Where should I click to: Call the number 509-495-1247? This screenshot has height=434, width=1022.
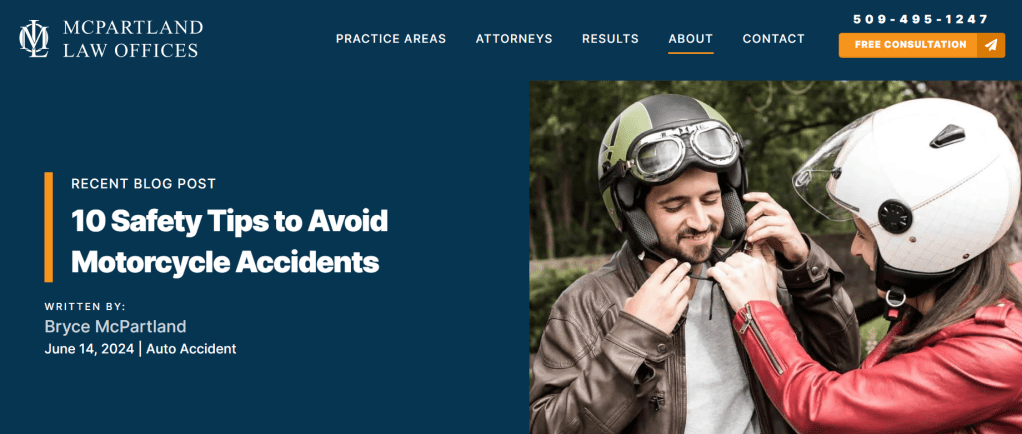pyautogui.click(x=921, y=20)
